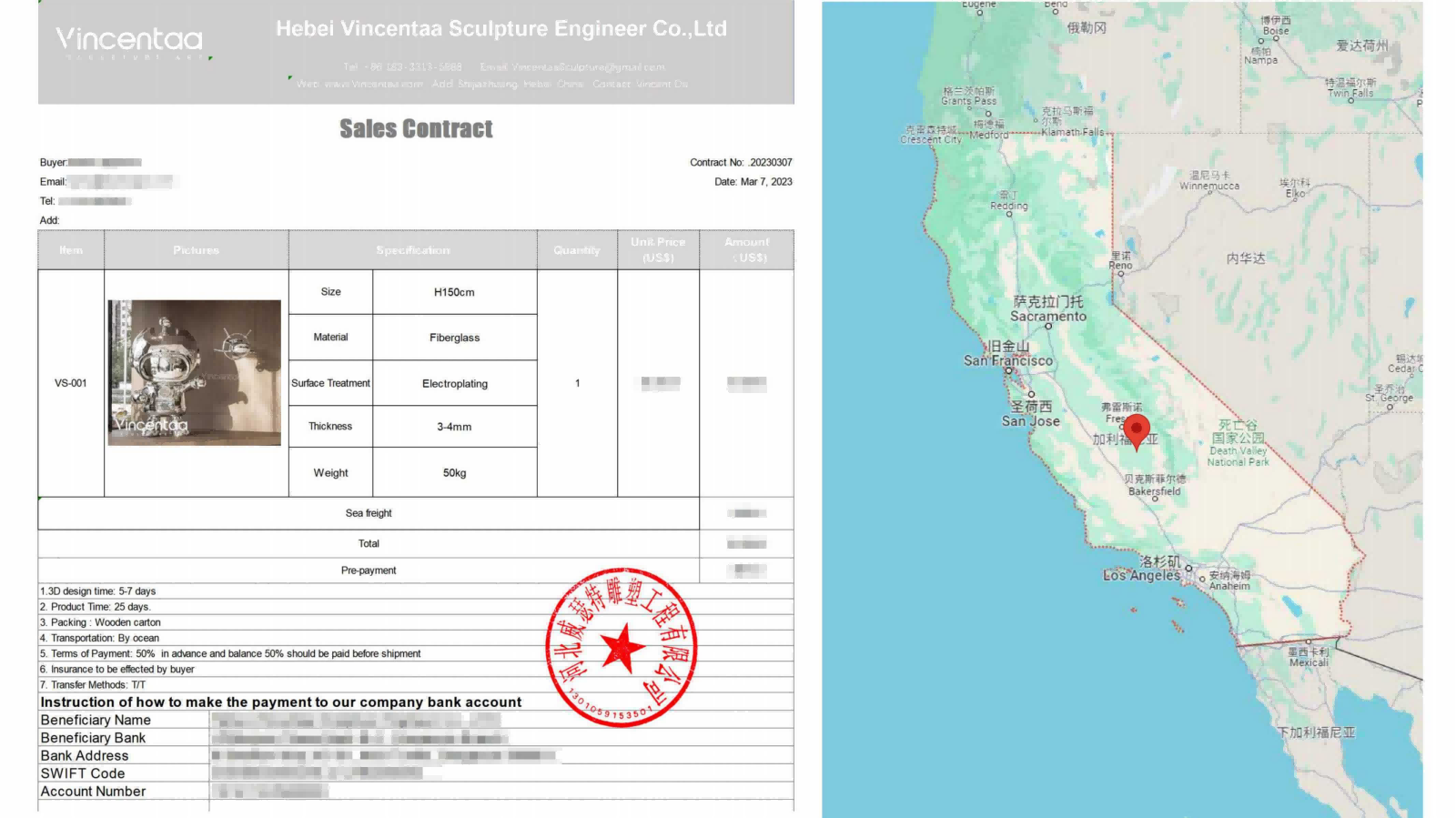
Task: Click the Bakersfield city marker
Action: click(1155, 499)
